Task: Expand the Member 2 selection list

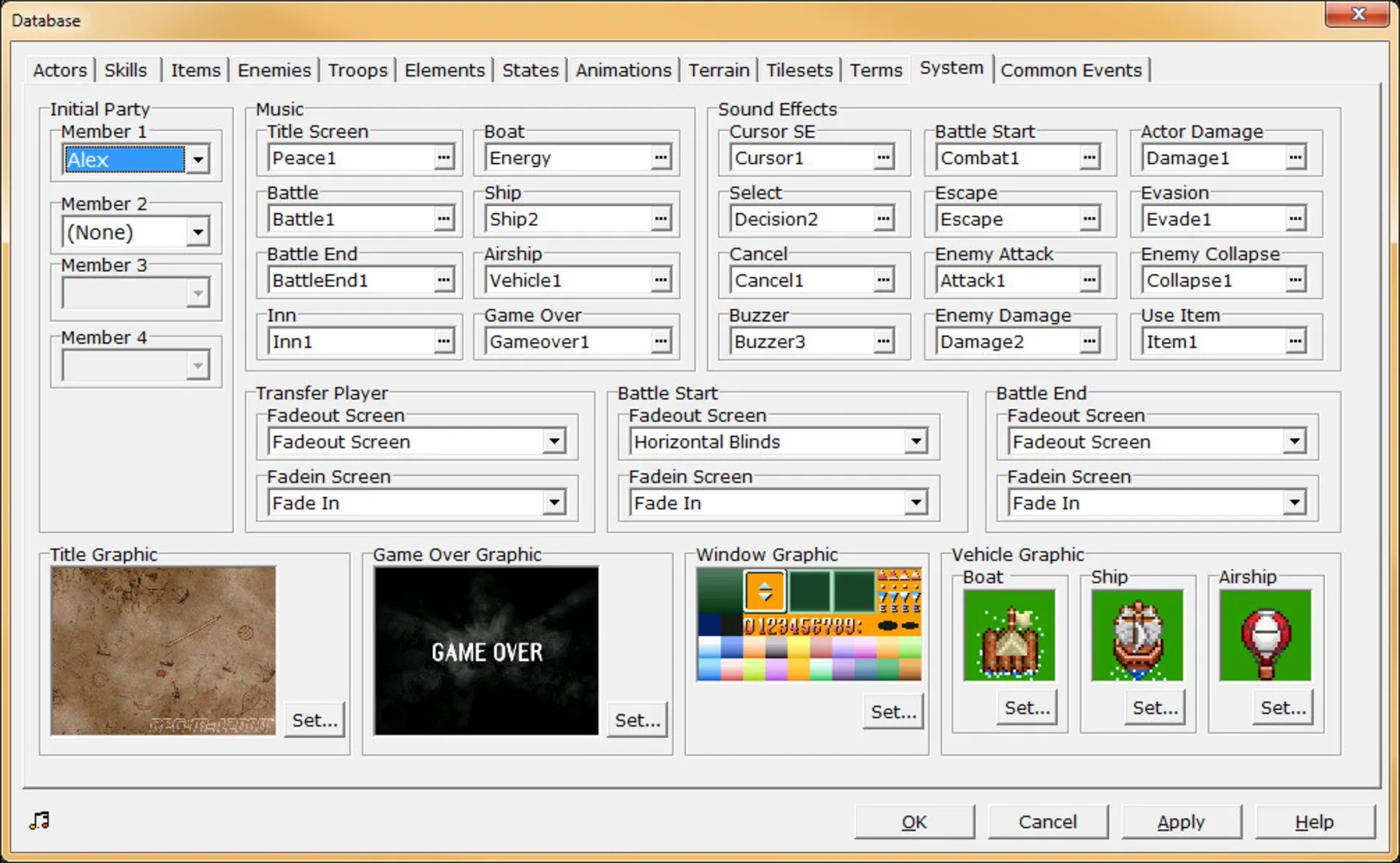Action: tap(197, 231)
